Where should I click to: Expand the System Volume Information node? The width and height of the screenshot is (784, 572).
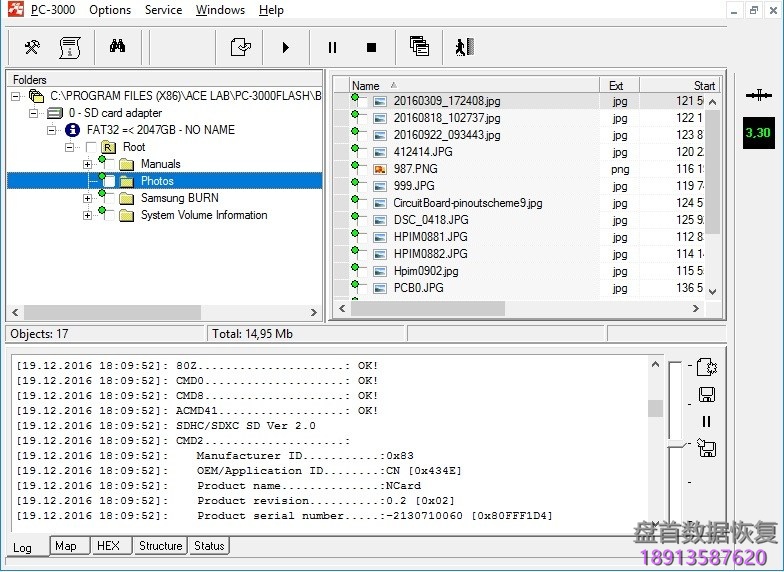pyautogui.click(x=87, y=215)
